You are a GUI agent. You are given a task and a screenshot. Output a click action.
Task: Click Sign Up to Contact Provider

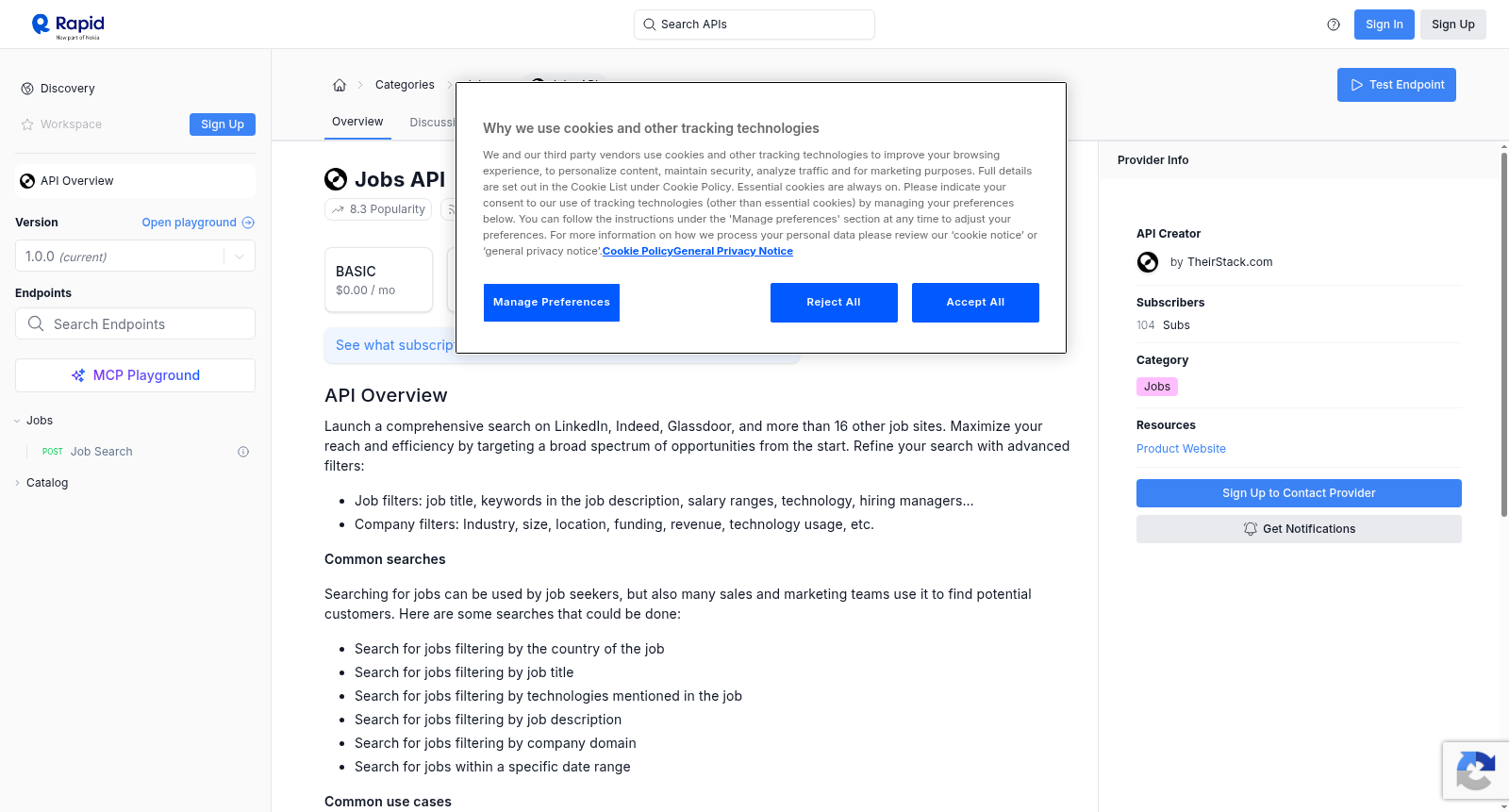click(x=1299, y=493)
